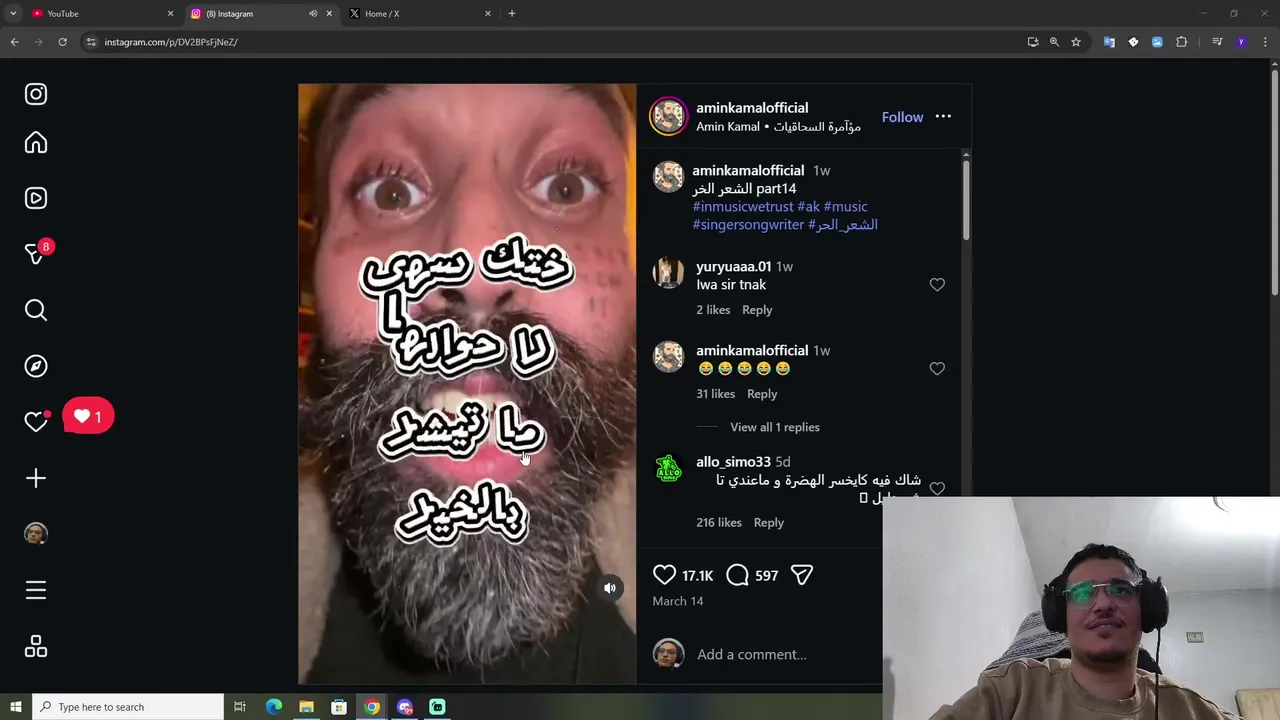Click allo_simo33's green avatar

tap(668, 468)
